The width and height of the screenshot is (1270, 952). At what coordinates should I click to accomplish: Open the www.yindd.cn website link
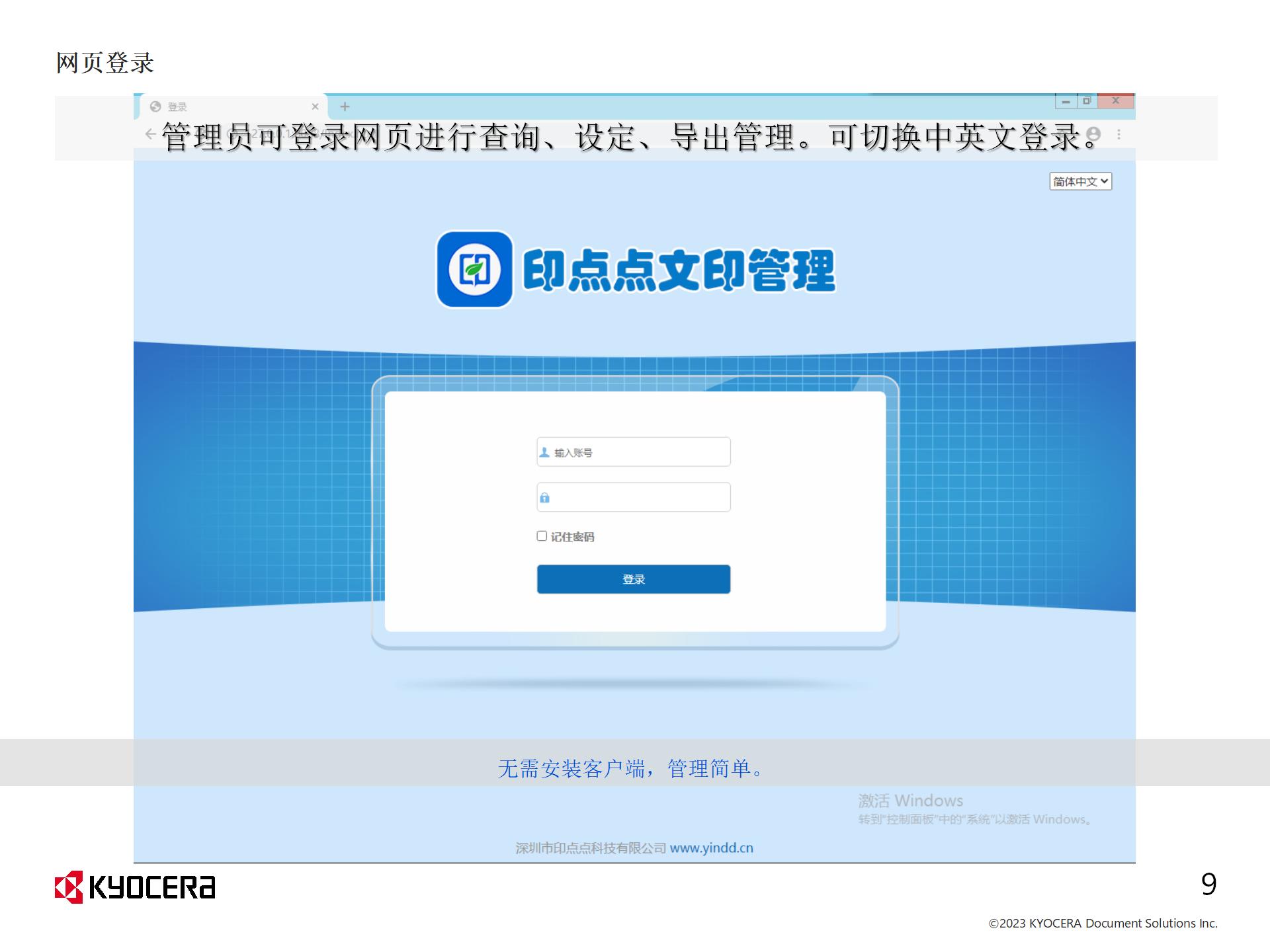(x=711, y=848)
